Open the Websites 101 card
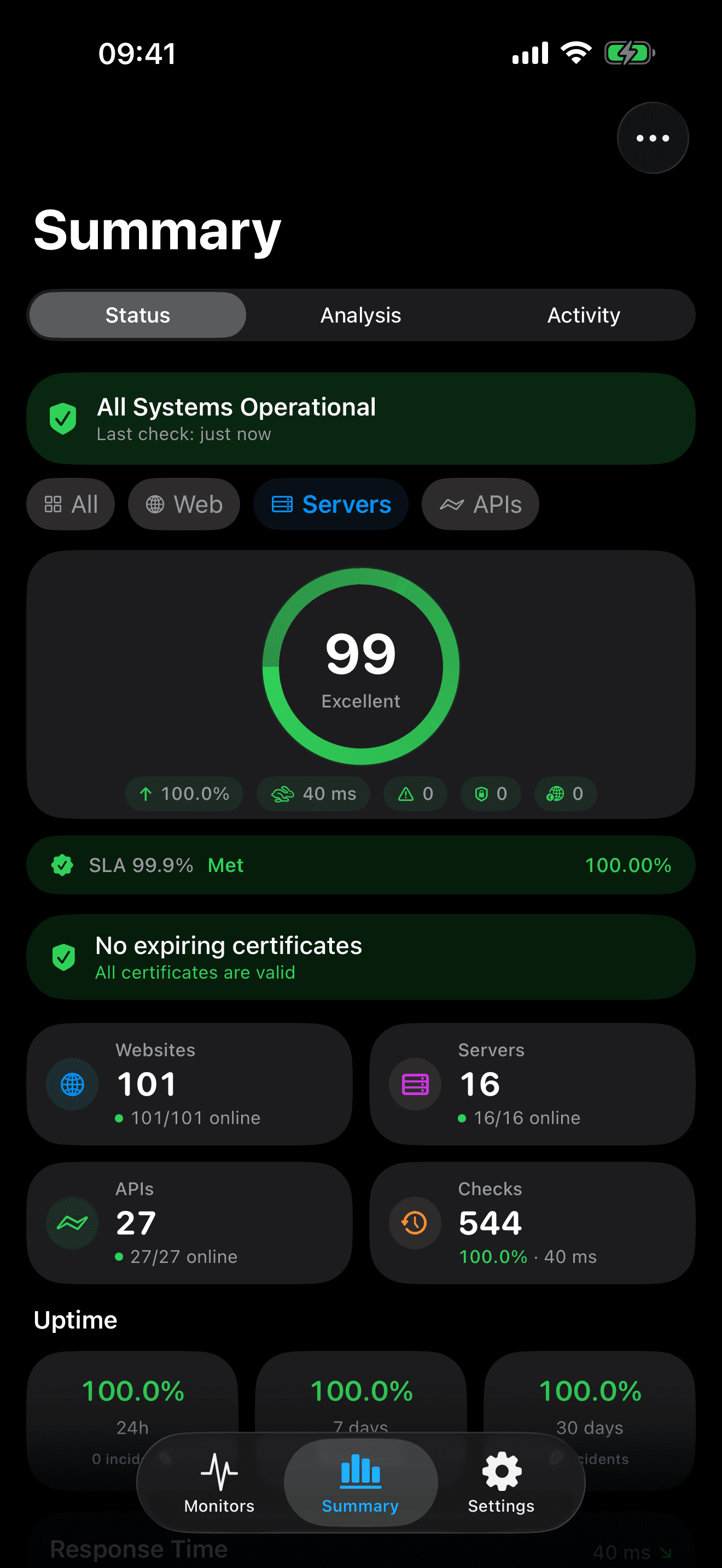722x1568 pixels. [189, 1084]
